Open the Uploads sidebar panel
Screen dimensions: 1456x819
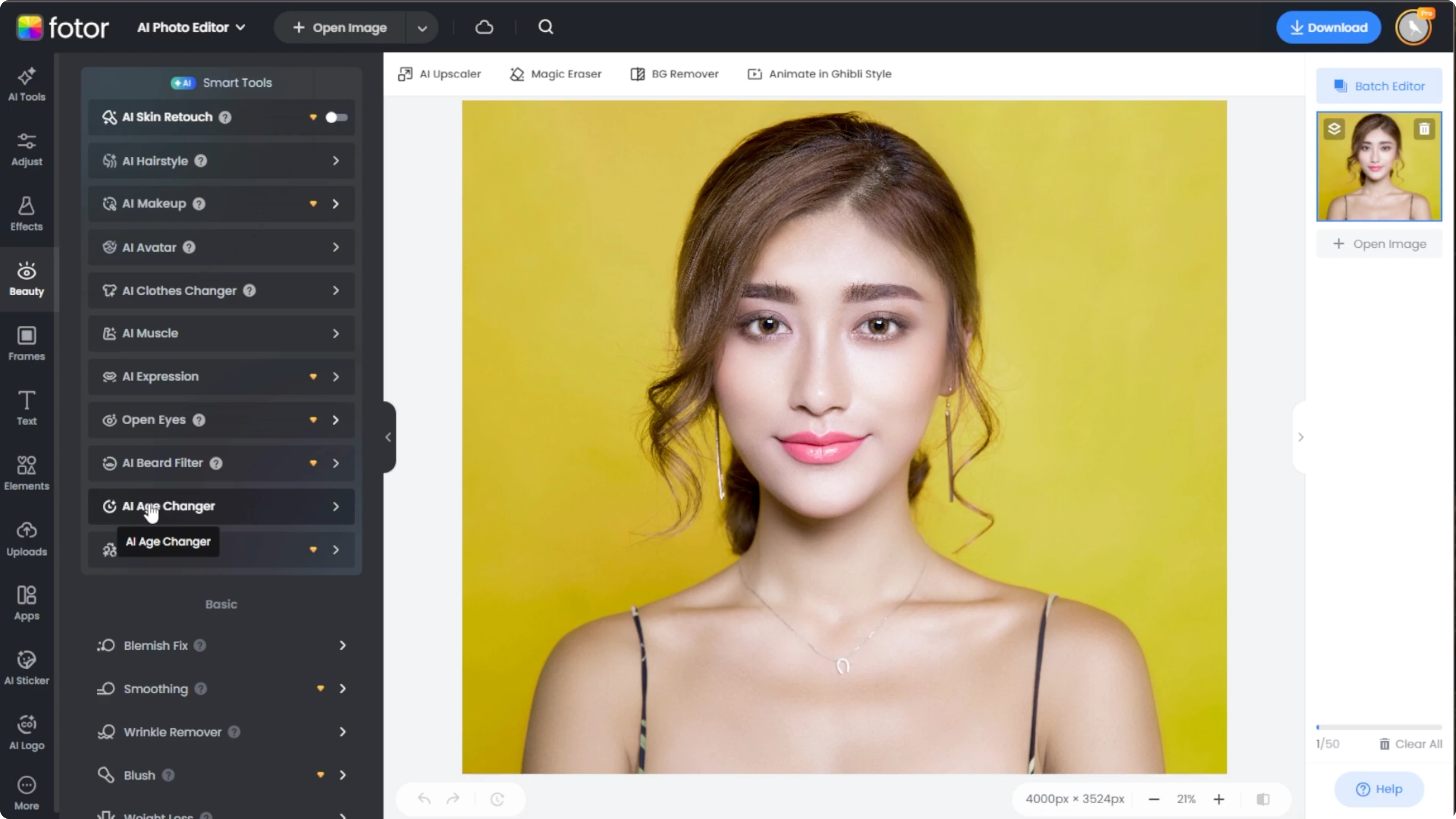27,539
